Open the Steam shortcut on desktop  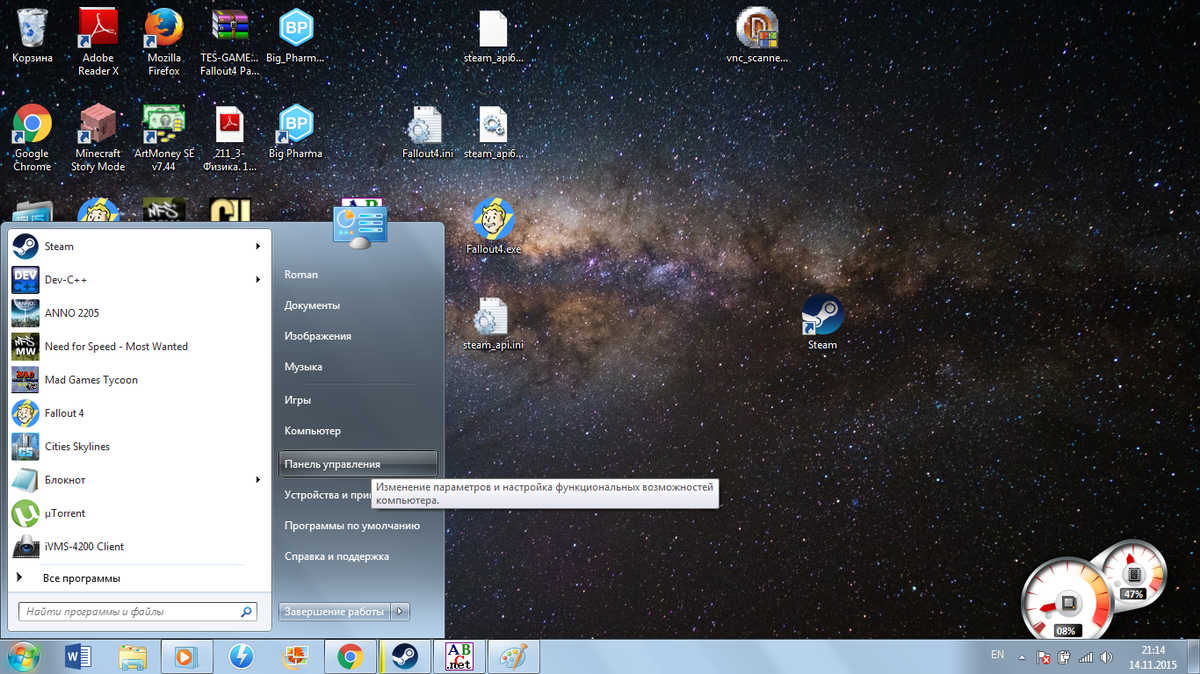[x=822, y=318]
